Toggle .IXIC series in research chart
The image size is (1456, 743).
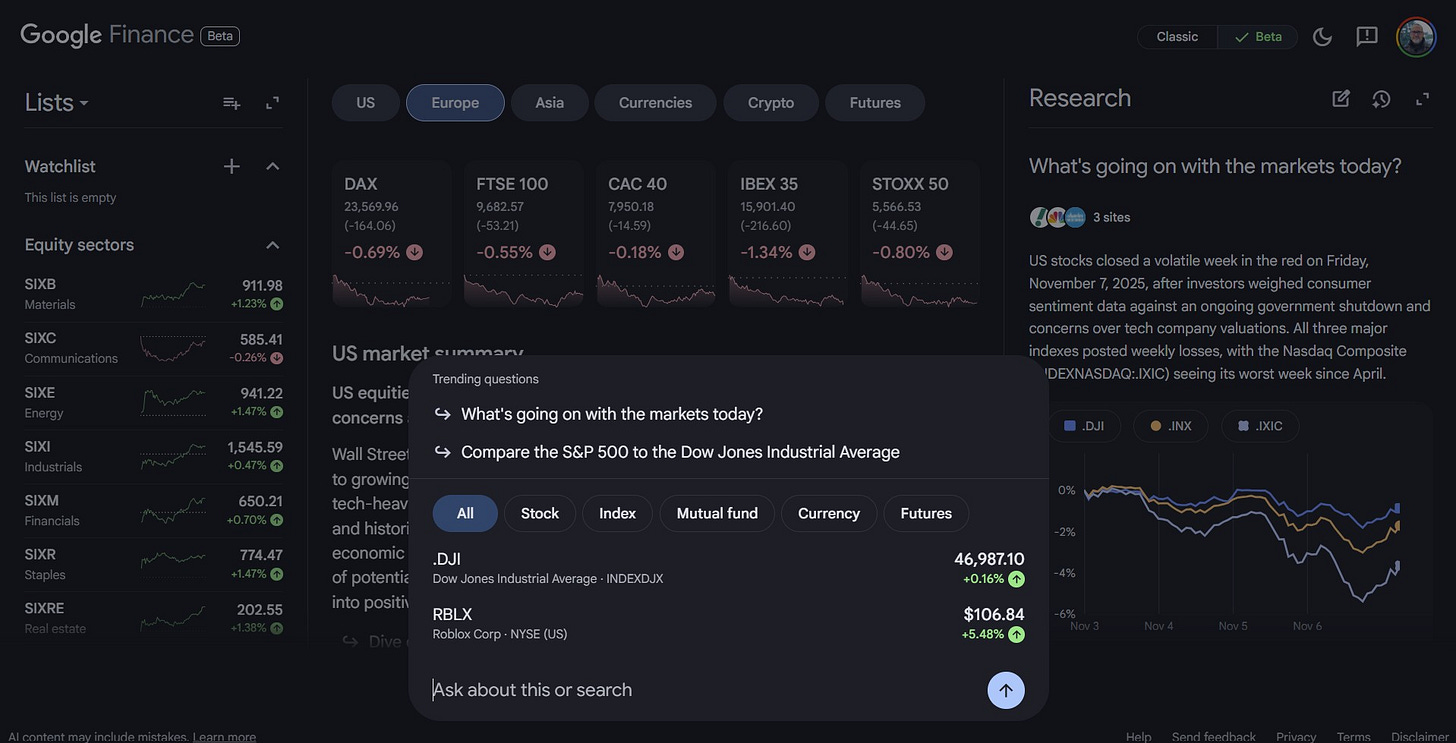tap(1259, 426)
